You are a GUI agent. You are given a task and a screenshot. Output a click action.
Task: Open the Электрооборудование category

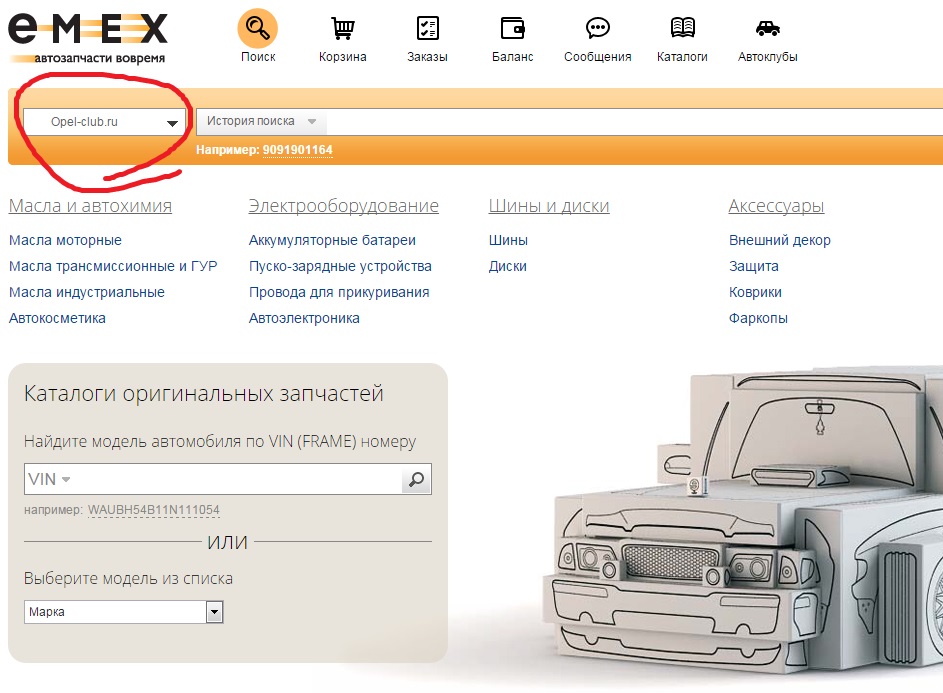[343, 206]
